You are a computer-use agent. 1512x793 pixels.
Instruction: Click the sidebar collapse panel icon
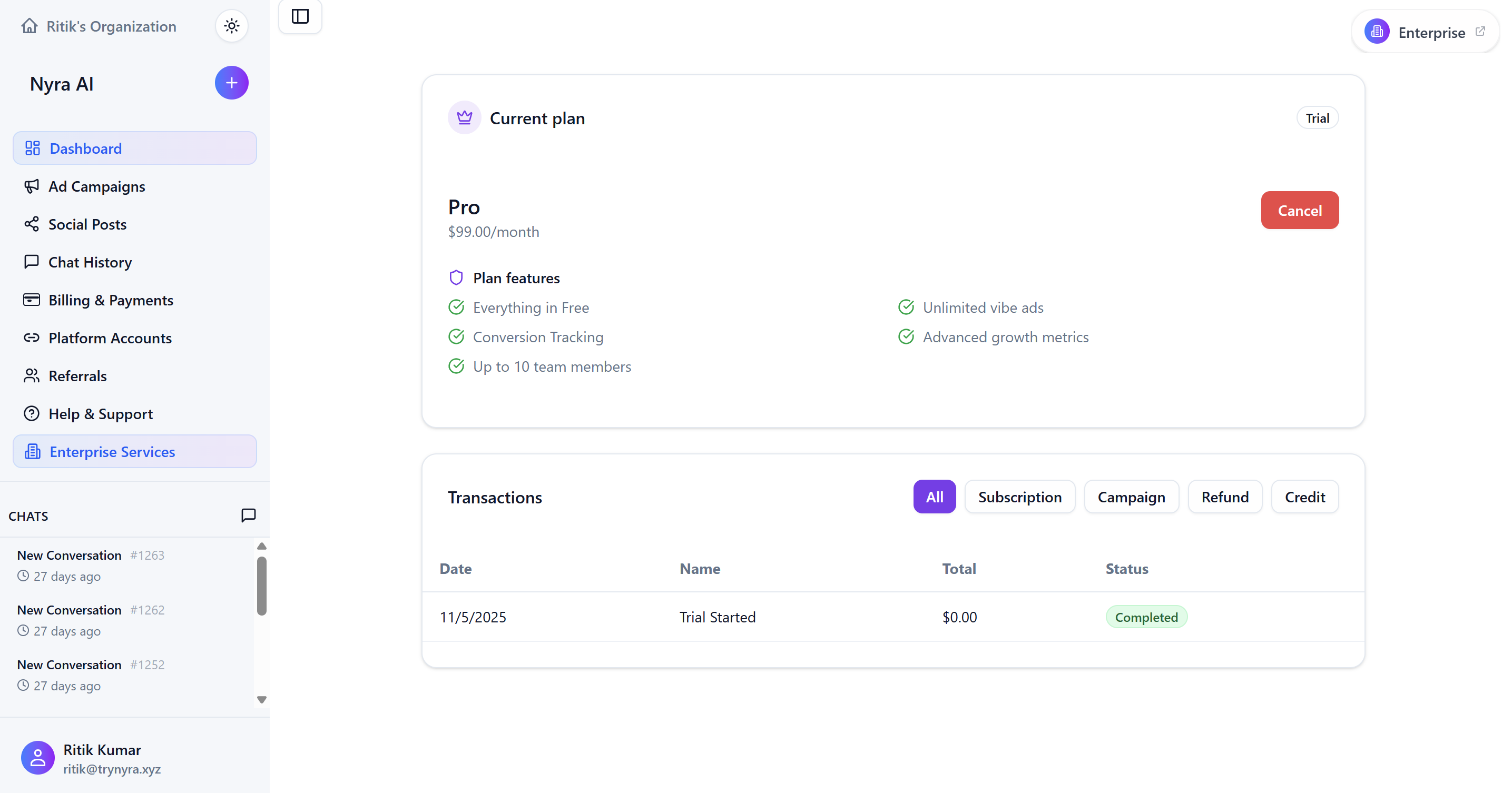point(300,16)
